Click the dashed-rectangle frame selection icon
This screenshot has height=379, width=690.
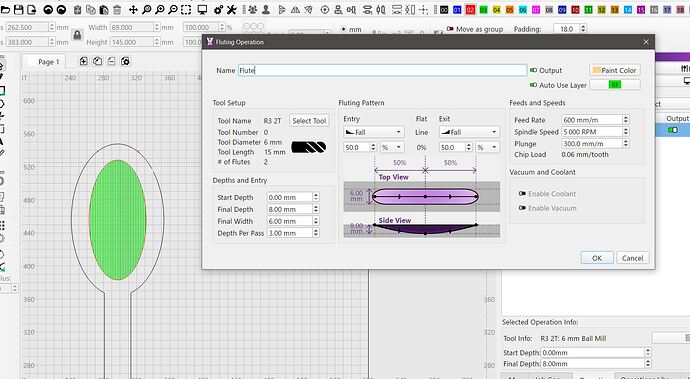pyautogui.click(x=186, y=9)
